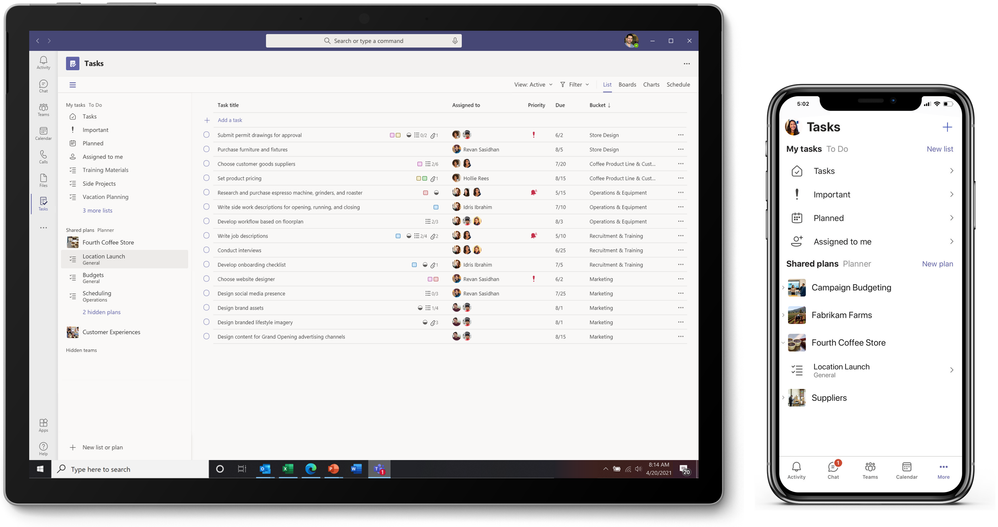Open the Files icon in left rail
Viewport: 998px width, 527px height.
click(43, 180)
